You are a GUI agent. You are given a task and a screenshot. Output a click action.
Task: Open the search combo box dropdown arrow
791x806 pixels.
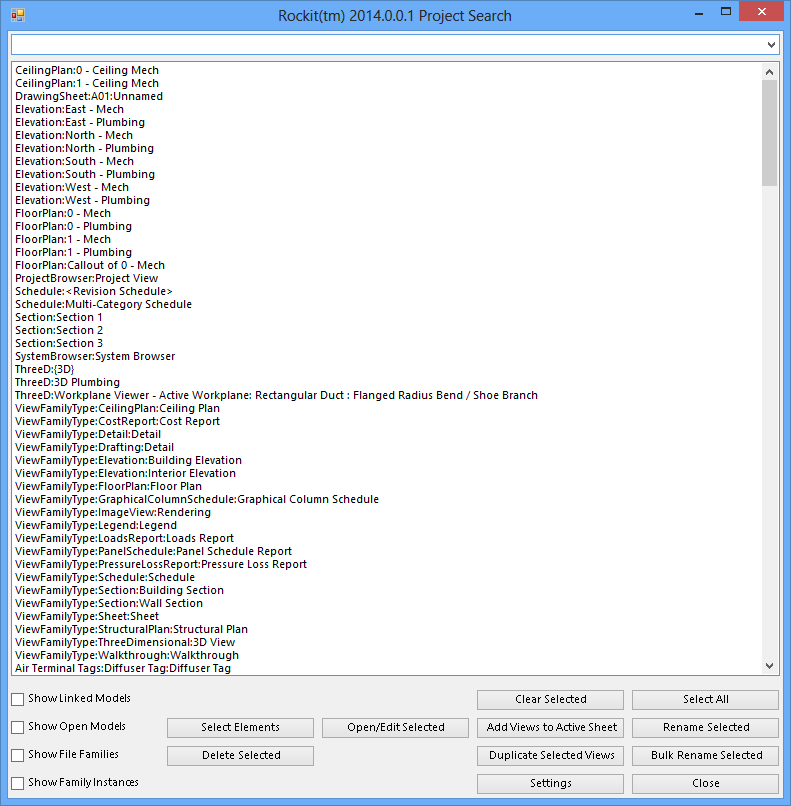click(771, 45)
